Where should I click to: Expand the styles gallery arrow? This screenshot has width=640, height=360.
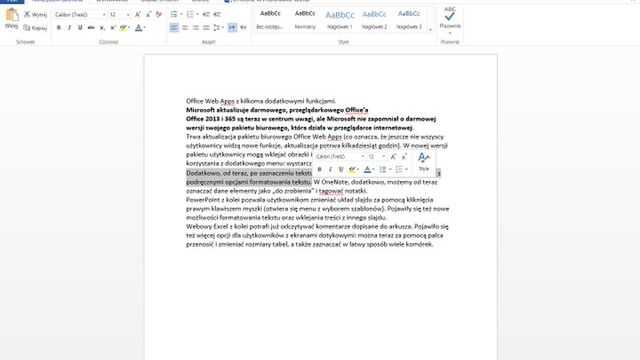[x=430, y=29]
